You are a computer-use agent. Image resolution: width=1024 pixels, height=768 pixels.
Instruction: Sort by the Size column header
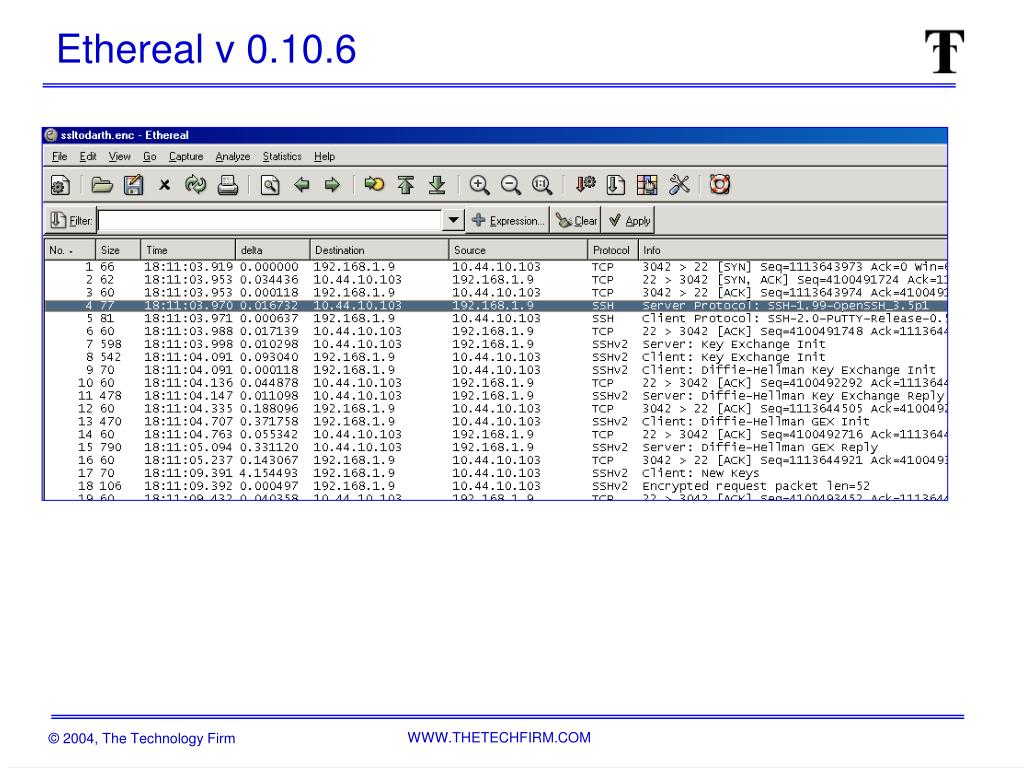[x=118, y=250]
